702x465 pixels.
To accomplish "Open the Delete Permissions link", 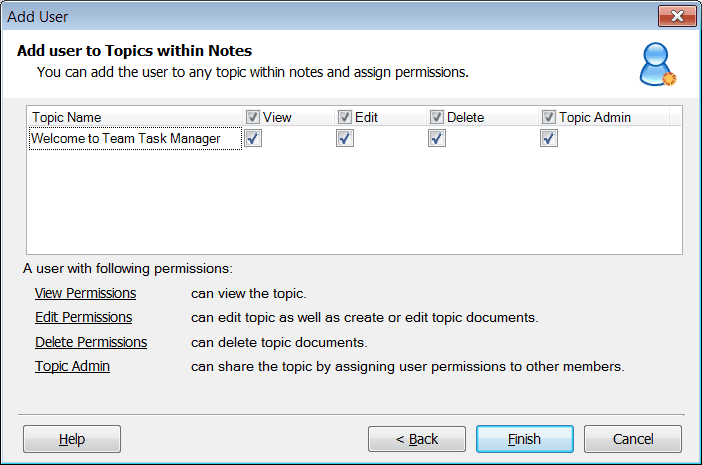I will click(x=91, y=342).
